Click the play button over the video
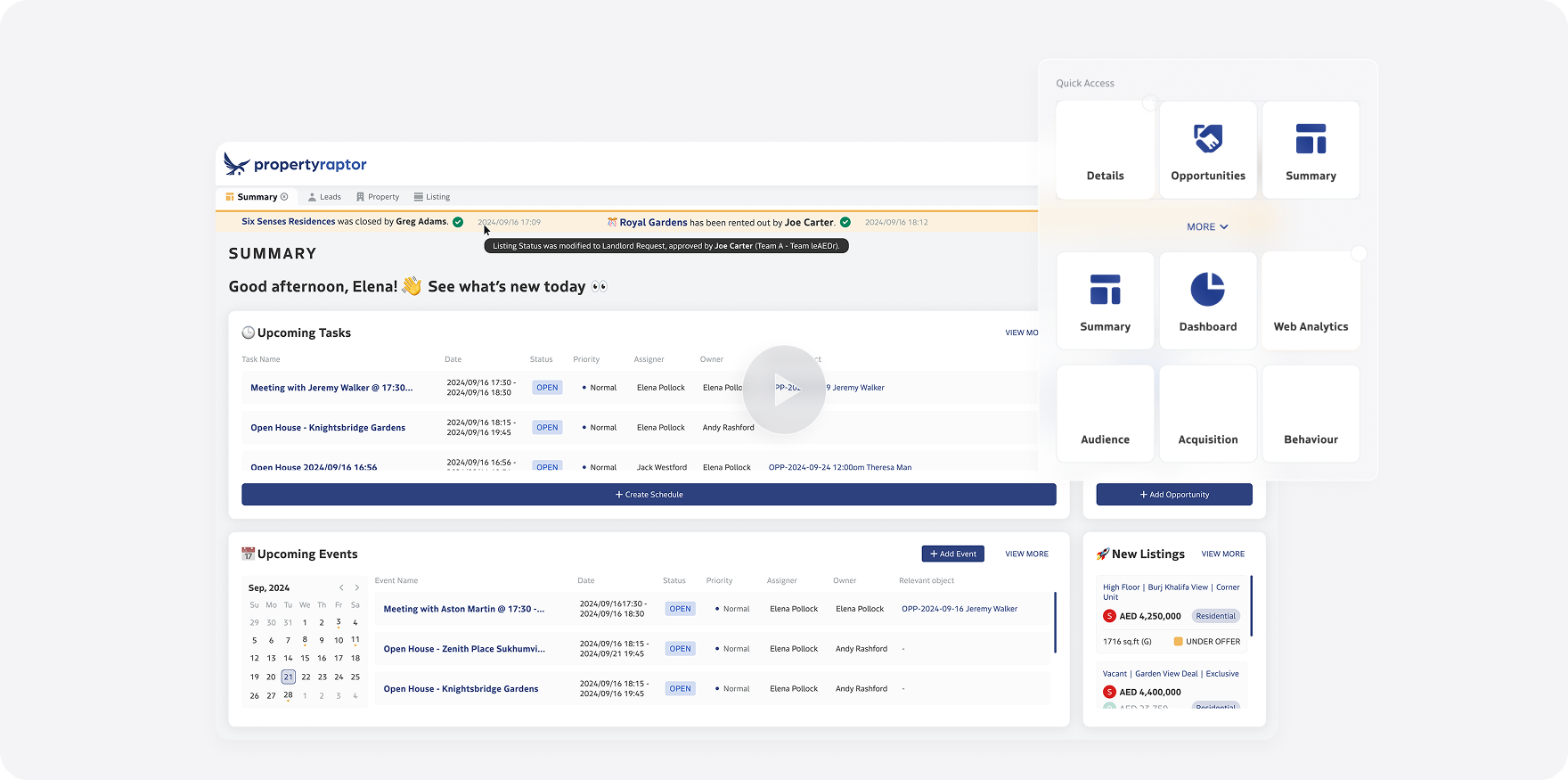The width and height of the screenshot is (1568, 780). pyautogui.click(x=784, y=390)
